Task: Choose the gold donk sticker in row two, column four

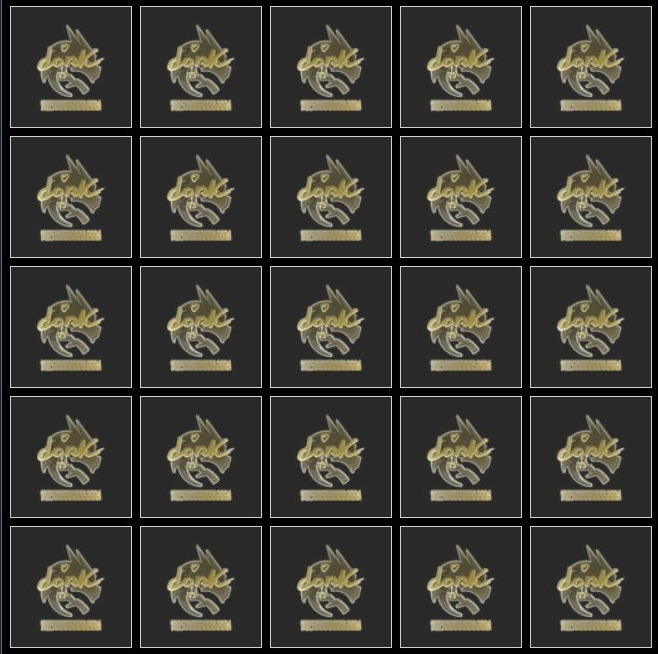Action: [x=461, y=197]
